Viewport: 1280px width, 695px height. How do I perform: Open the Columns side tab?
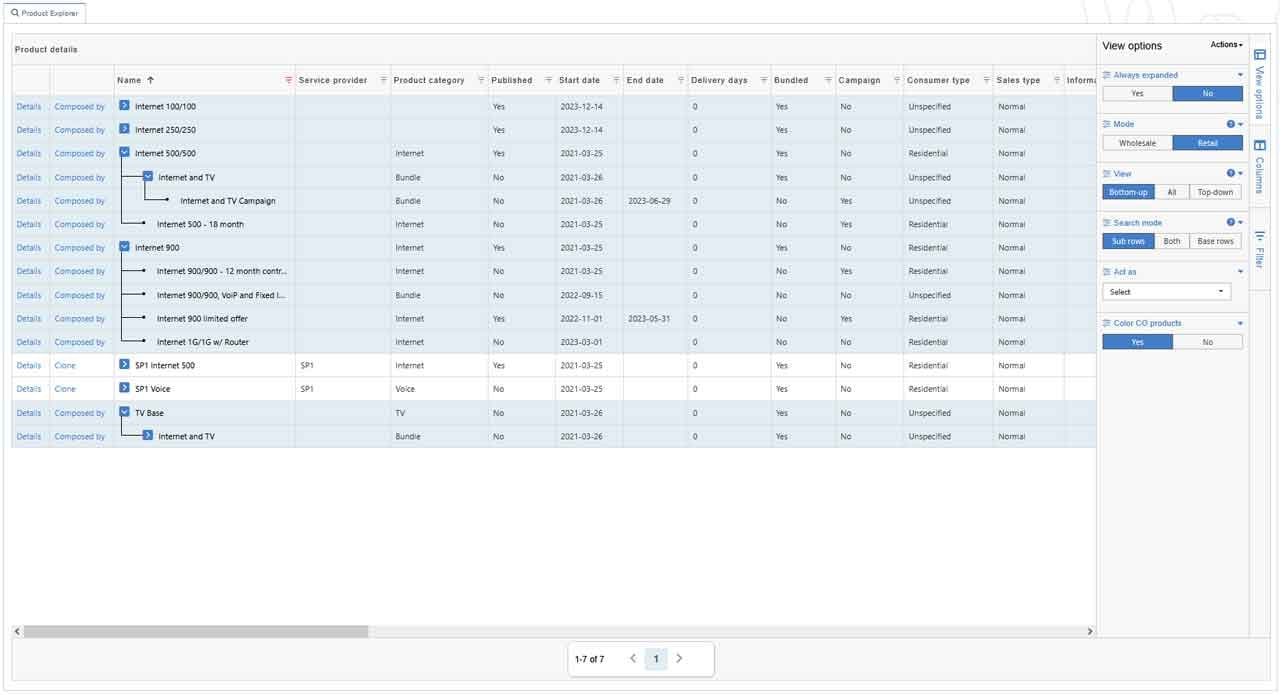click(x=1259, y=168)
